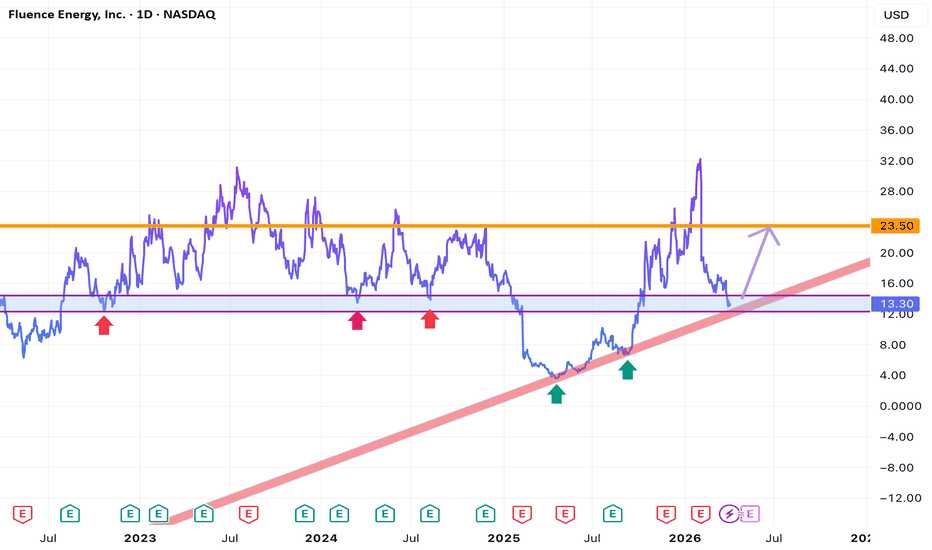932x550 pixels.
Task: Click the 20.00 price axis label
Action: point(896,253)
